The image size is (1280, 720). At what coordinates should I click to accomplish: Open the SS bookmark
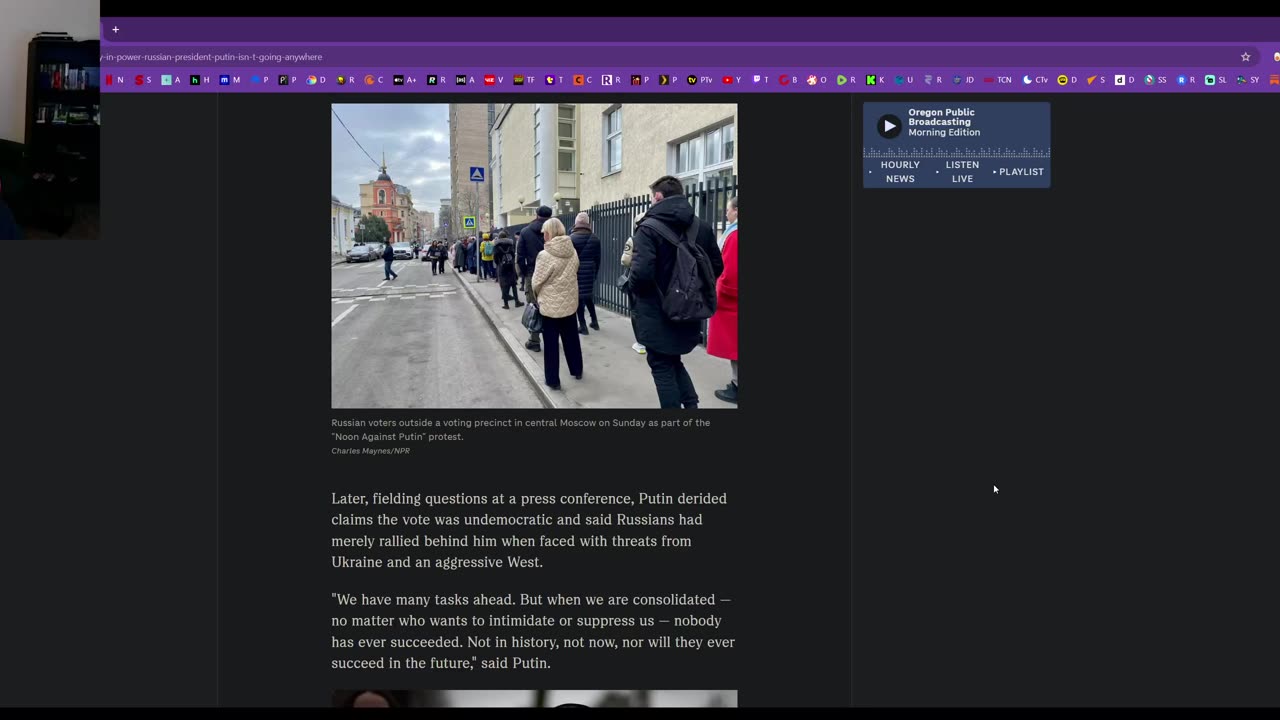tap(1155, 80)
